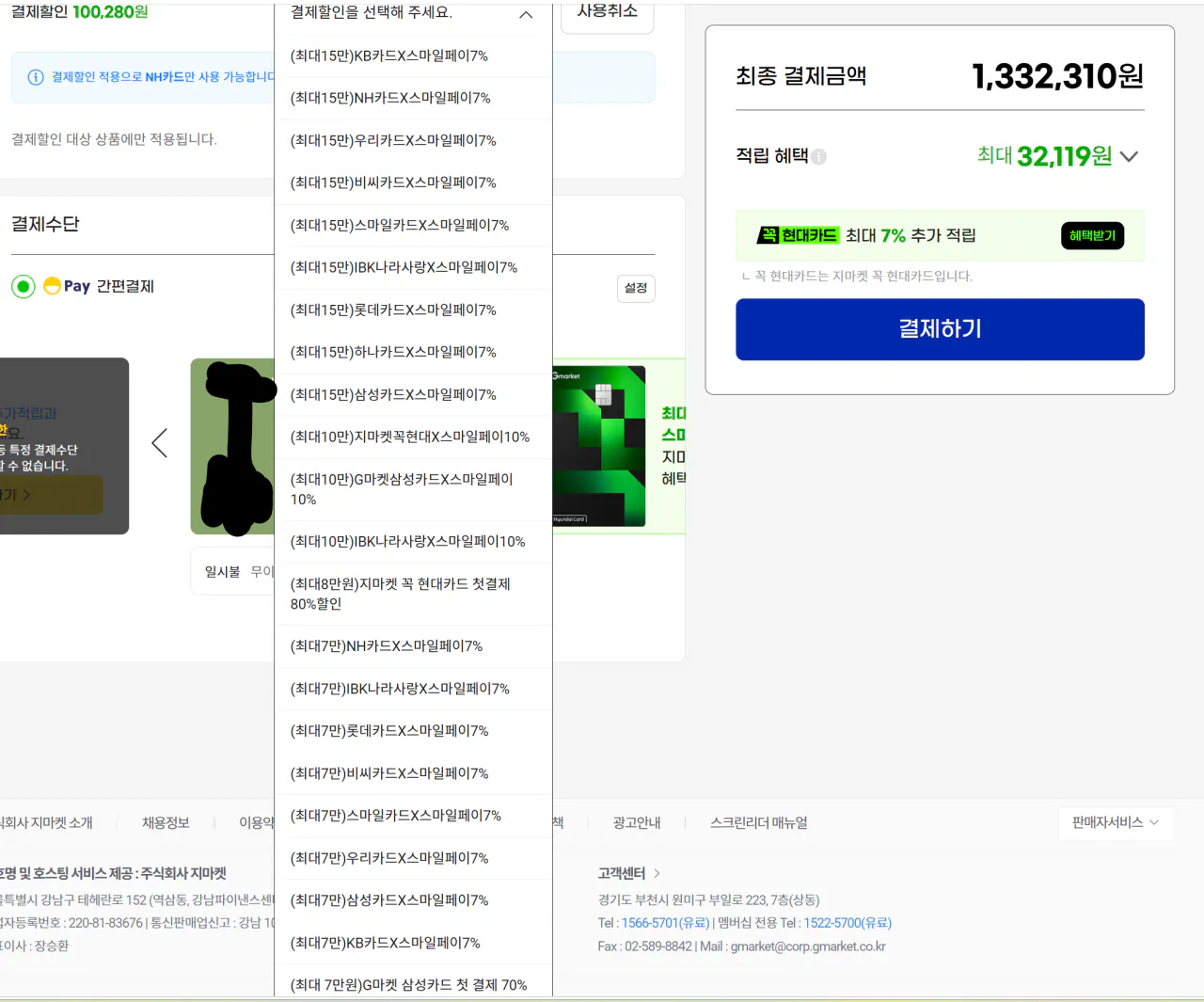Screen dimensions: 1204x1002
Task: Choose (최대15만)우리카드X스마일페이7% option
Action: pyautogui.click(x=413, y=140)
